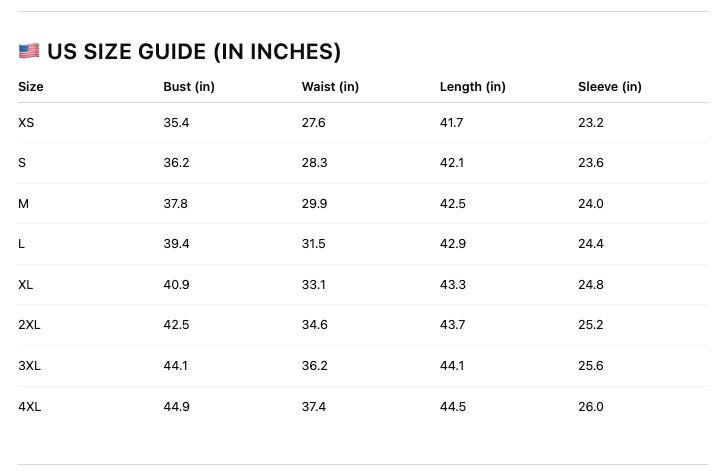
Task: Click the US flag icon in heading
Action: pyautogui.click(x=29, y=52)
